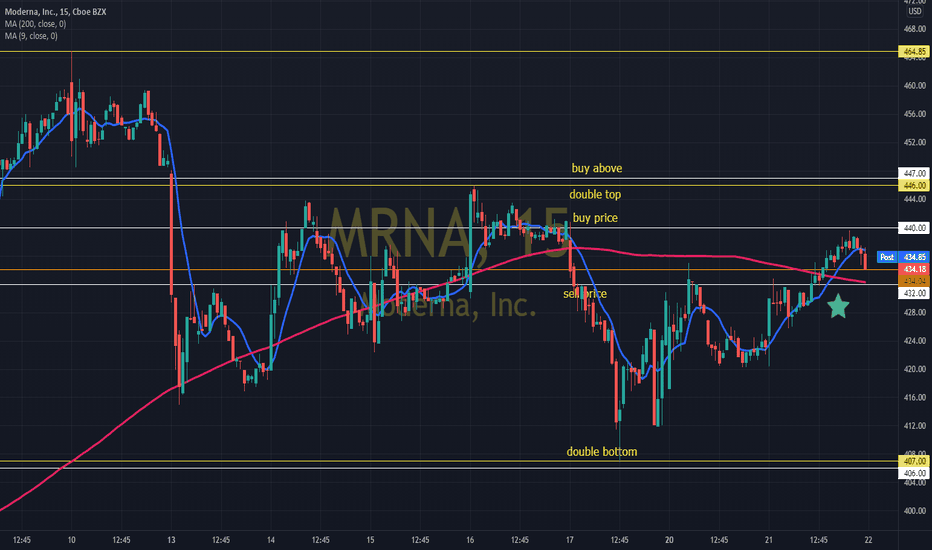The image size is (932, 550).
Task: Click the 412.00 price axis tick
Action: (914, 426)
